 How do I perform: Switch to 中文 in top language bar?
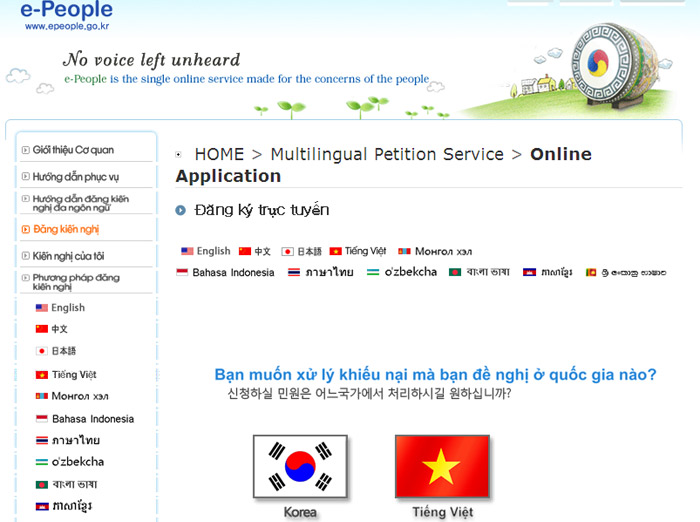point(262,251)
